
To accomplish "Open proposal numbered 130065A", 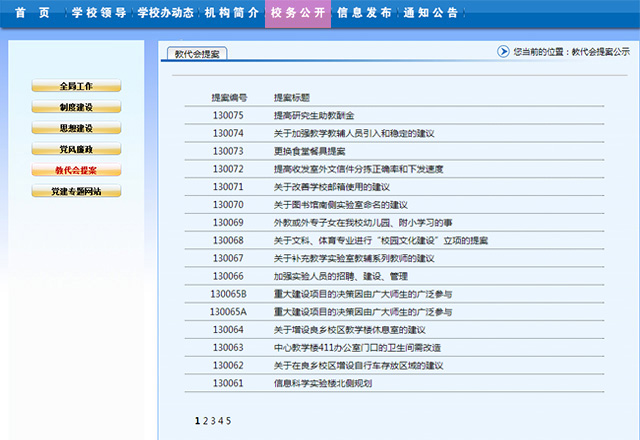I will (228, 312).
